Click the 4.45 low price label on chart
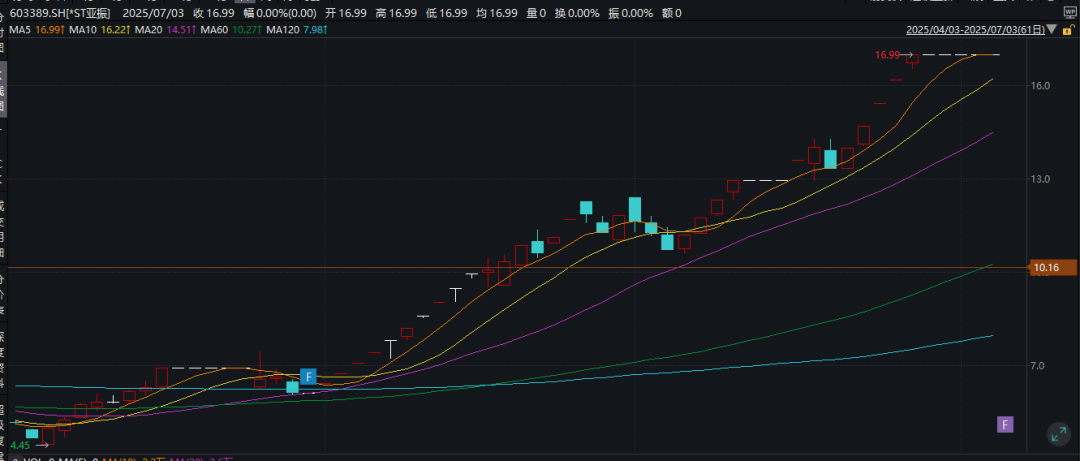This screenshot has height=461, width=1080. pyautogui.click(x=20, y=445)
